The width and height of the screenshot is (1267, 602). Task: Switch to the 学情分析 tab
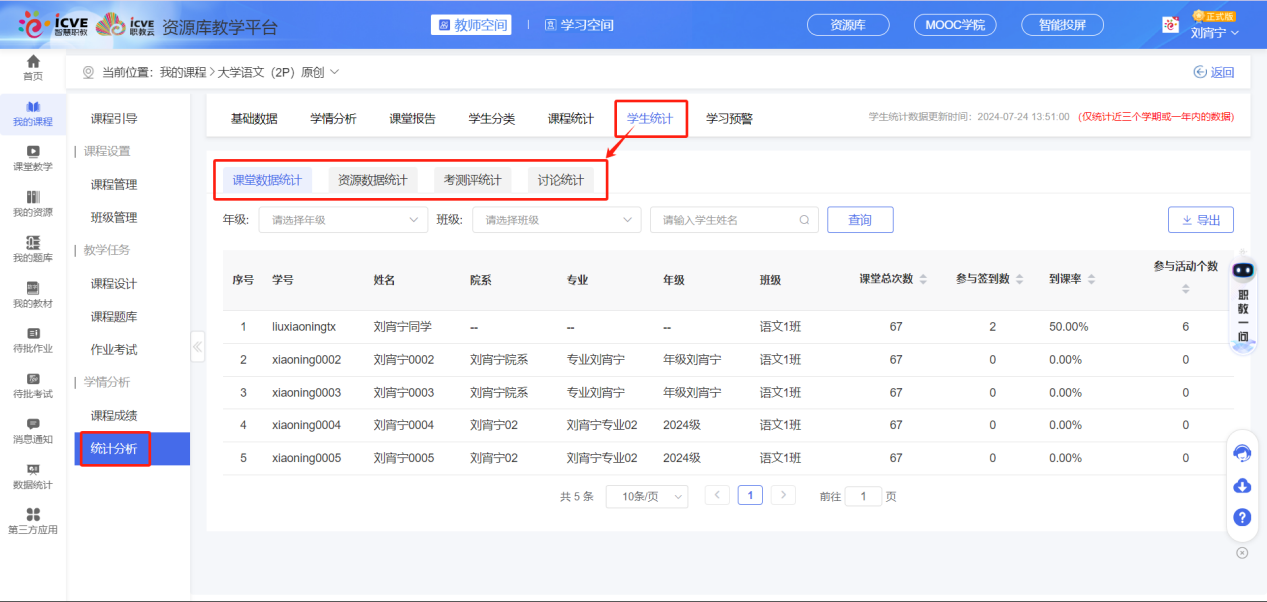332,118
